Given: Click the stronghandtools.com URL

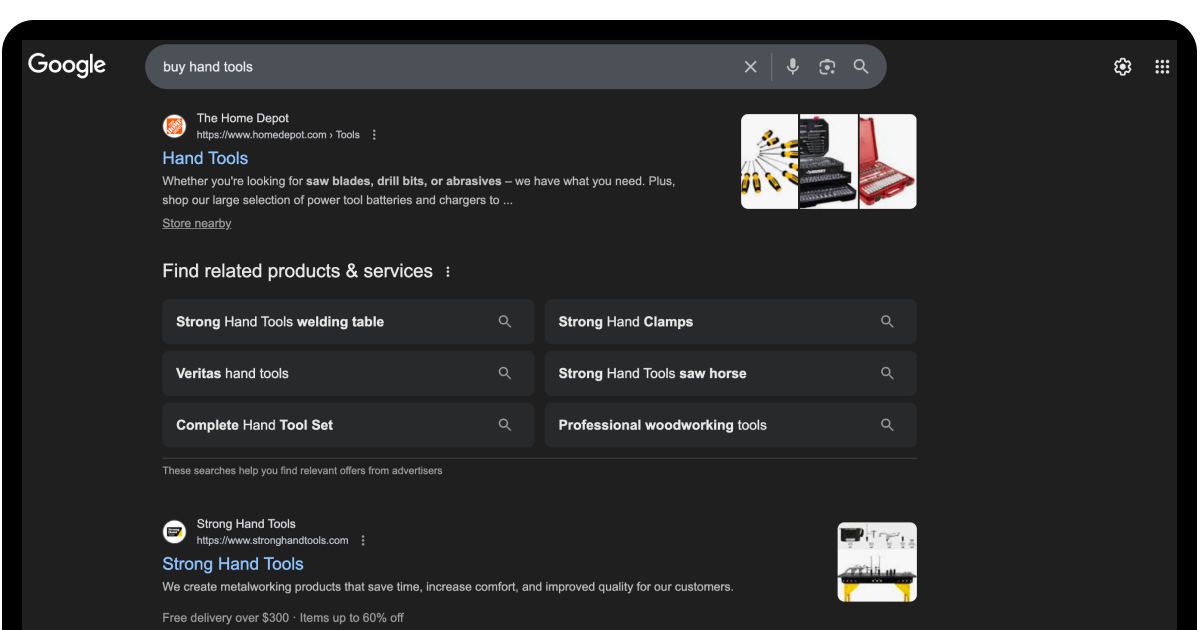Looking at the screenshot, I should (x=273, y=541).
